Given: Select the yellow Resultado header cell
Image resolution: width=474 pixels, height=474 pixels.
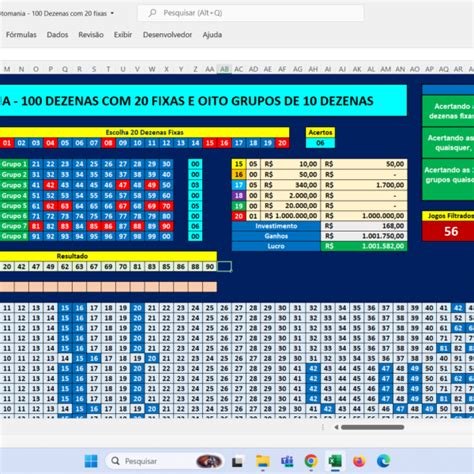Looking at the screenshot, I should tap(108, 256).
